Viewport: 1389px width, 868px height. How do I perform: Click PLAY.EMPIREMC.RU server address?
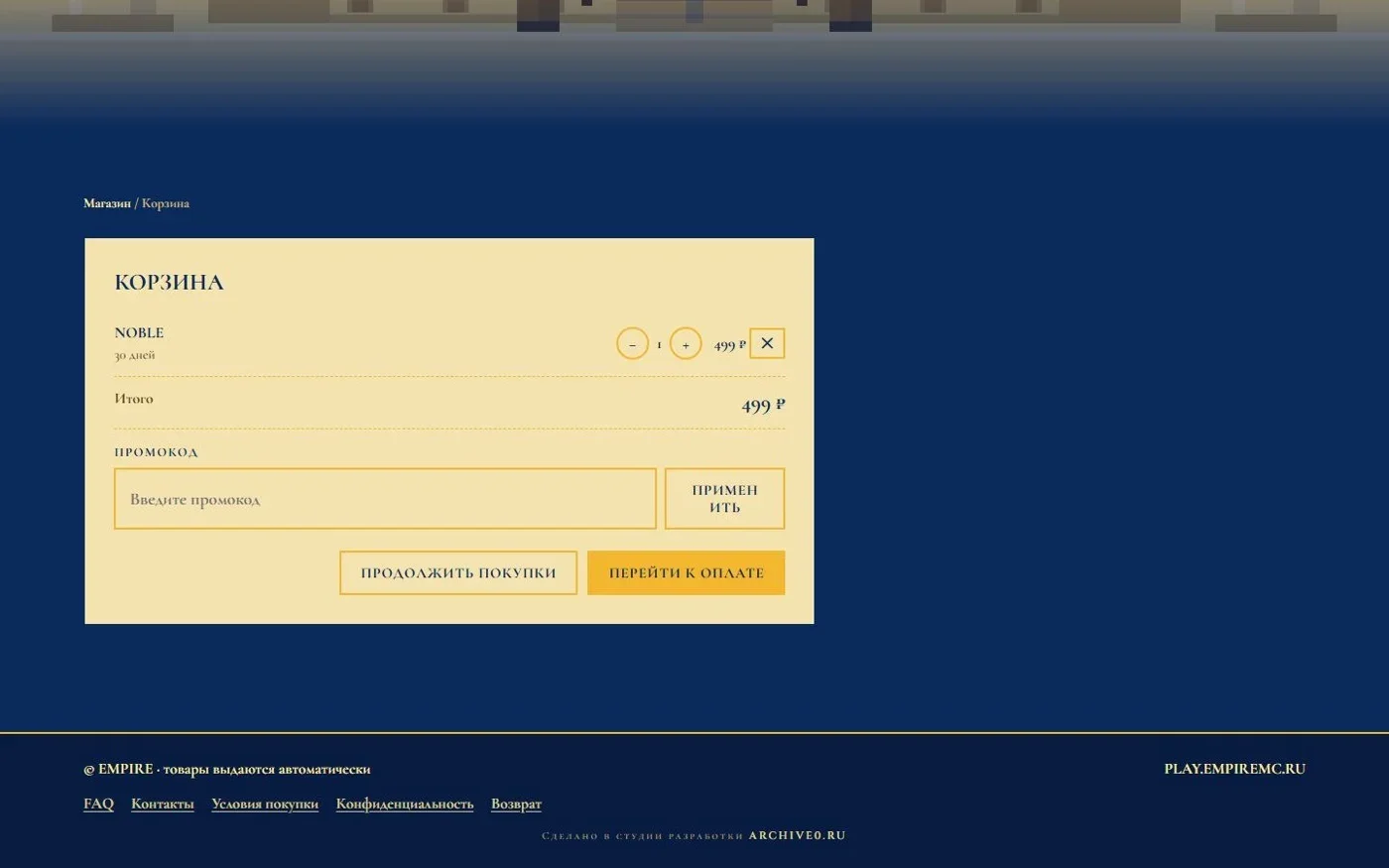point(1235,769)
